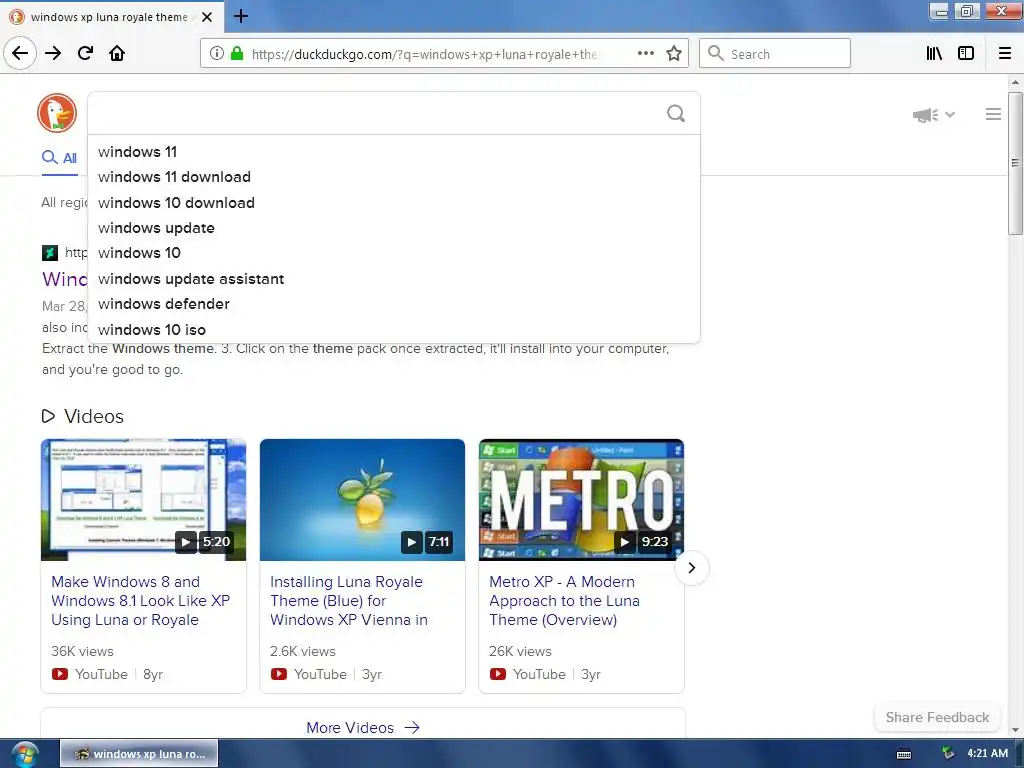Bookmark this page with the star icon

point(674,54)
